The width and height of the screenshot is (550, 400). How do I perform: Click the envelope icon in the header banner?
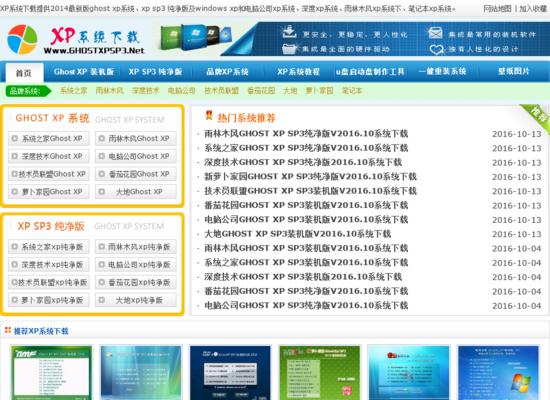click(x=435, y=33)
